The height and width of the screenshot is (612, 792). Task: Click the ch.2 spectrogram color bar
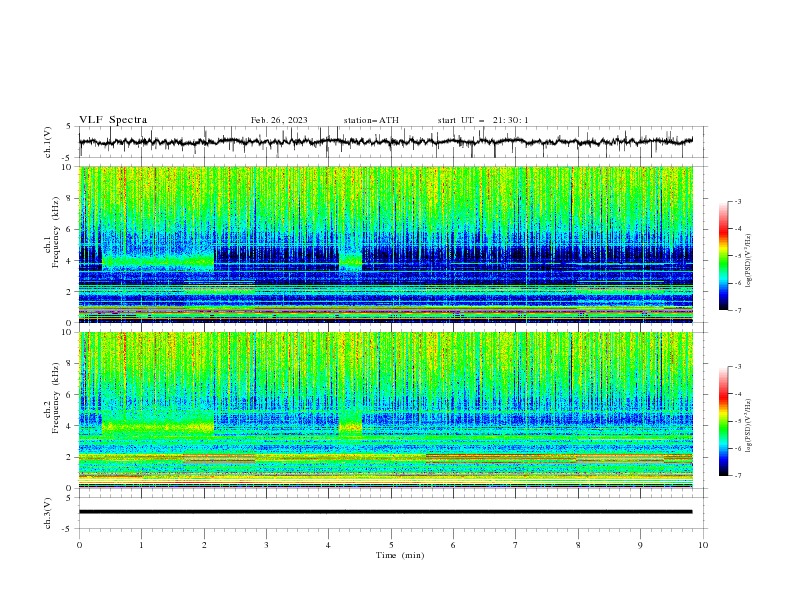(x=723, y=421)
